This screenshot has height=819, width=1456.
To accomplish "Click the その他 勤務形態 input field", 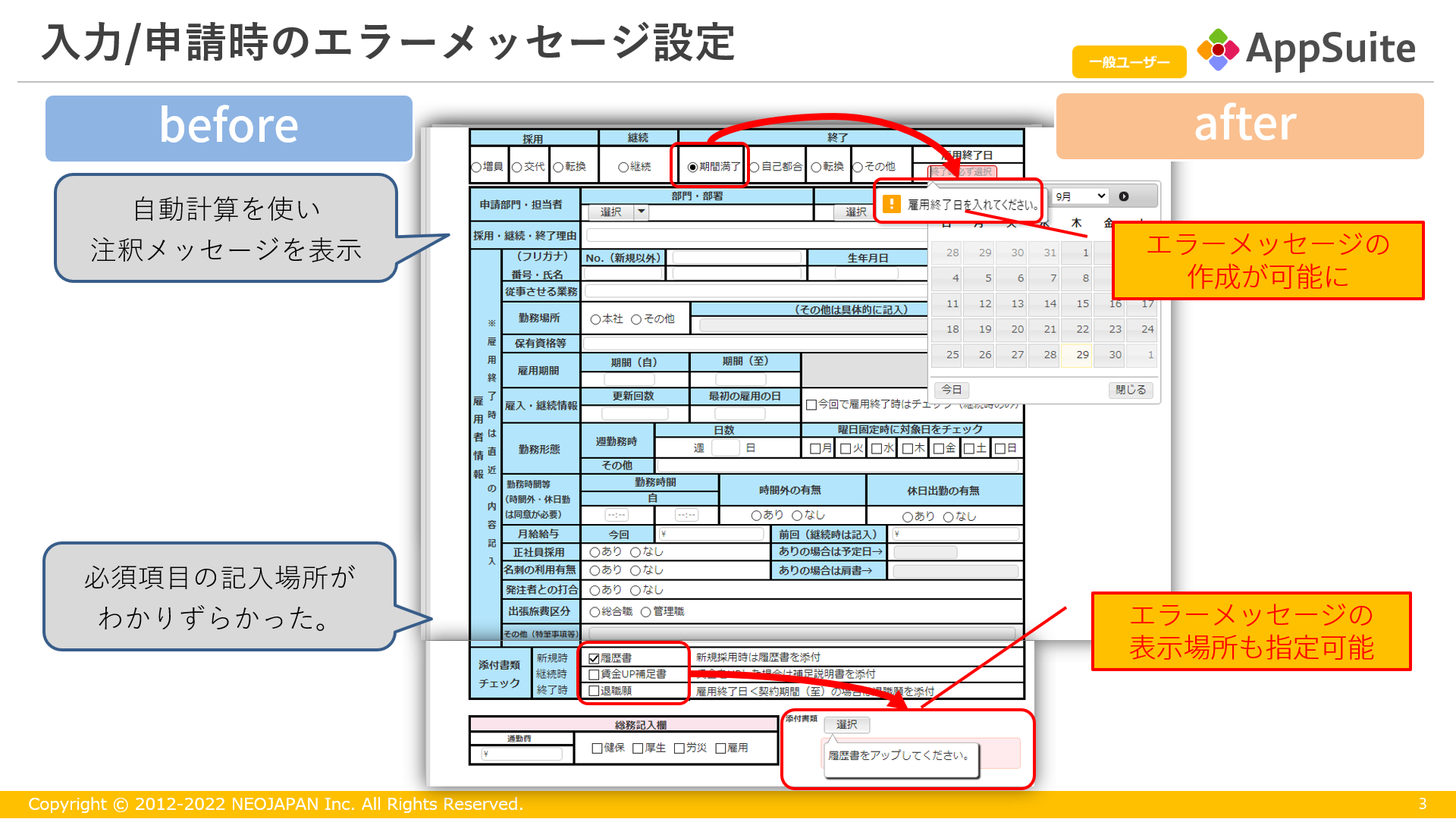I will tap(837, 465).
